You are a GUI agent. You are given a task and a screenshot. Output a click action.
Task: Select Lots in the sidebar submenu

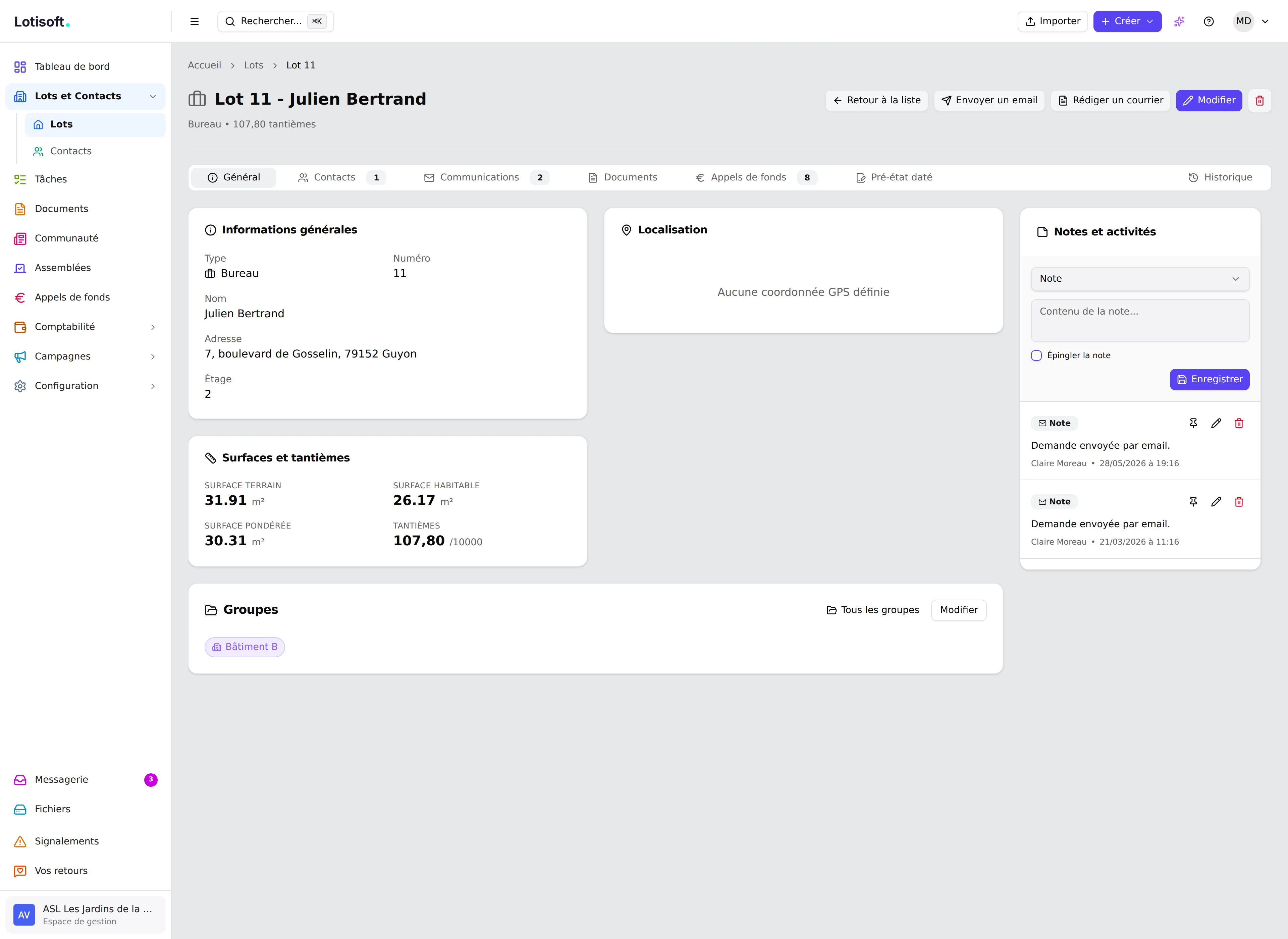(95, 125)
